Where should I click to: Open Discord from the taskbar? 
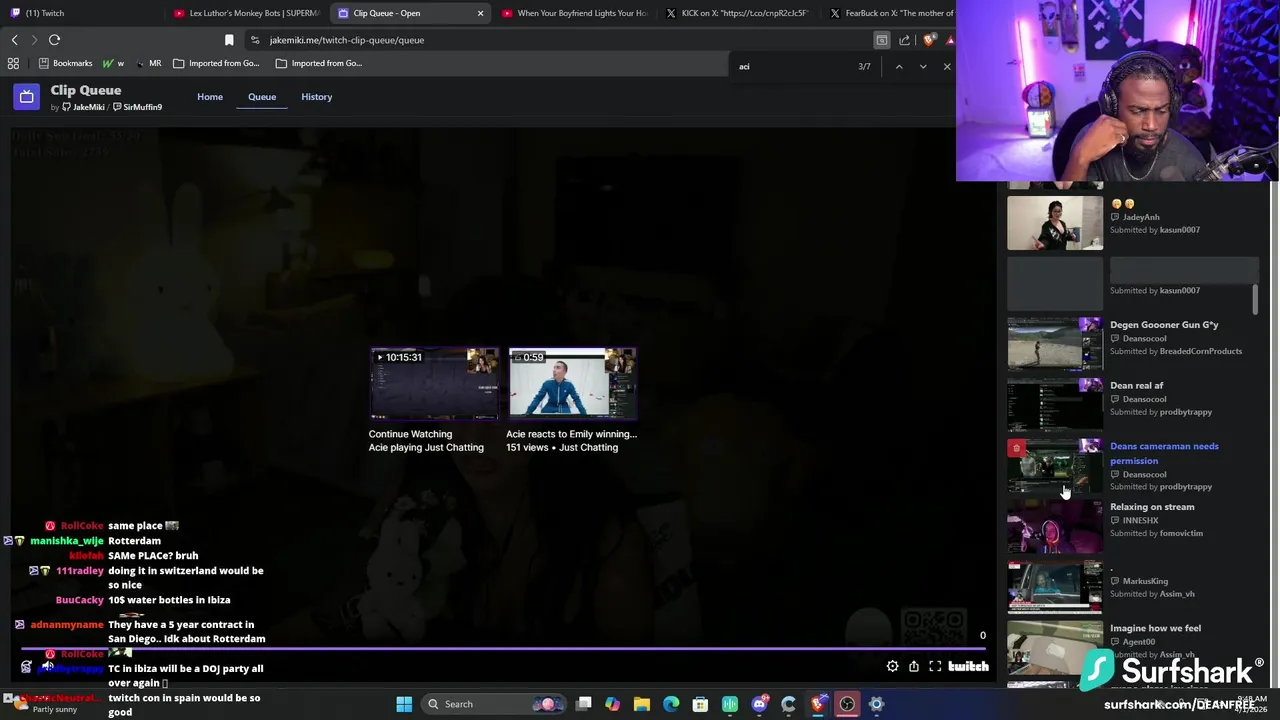(759, 704)
